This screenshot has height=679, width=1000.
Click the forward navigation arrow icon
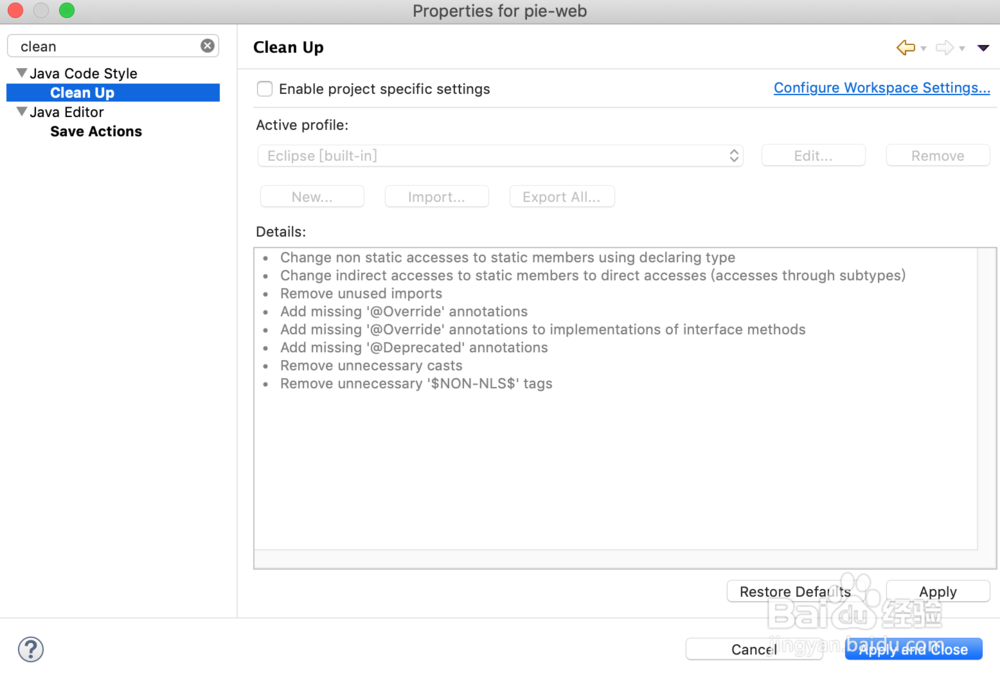point(944,47)
